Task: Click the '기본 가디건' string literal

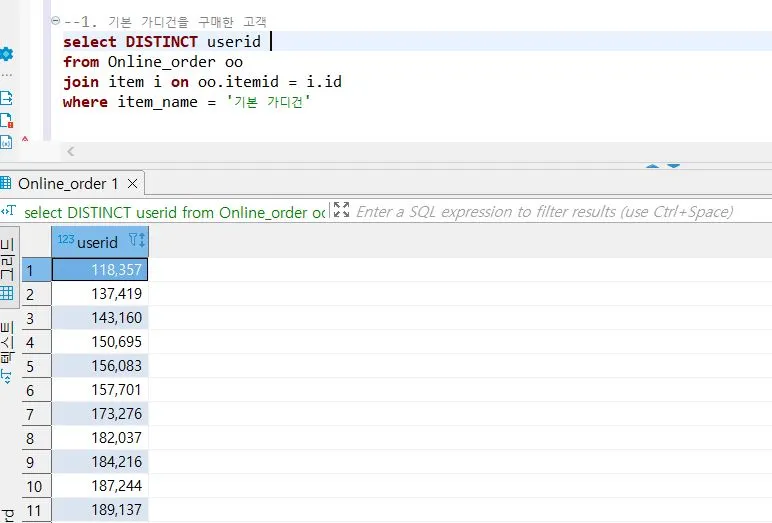Action: pyautogui.click(x=268, y=102)
